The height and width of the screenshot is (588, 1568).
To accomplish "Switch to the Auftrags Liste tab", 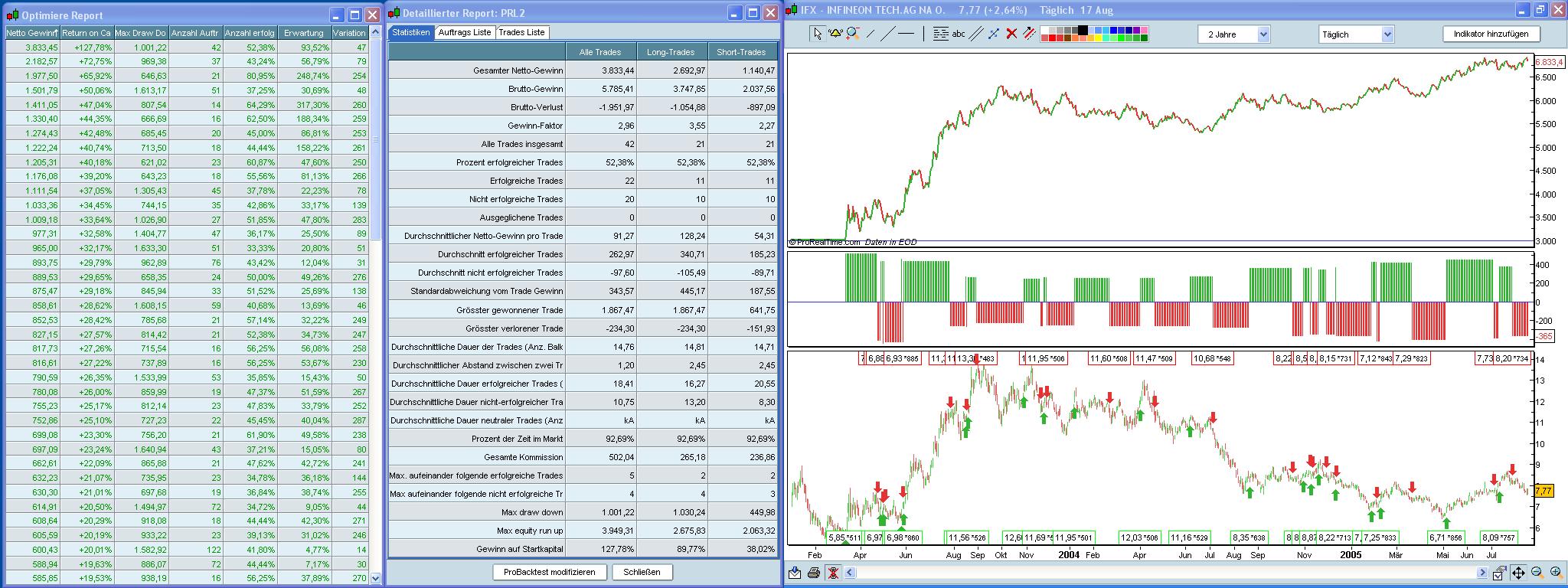I will coord(465,32).
